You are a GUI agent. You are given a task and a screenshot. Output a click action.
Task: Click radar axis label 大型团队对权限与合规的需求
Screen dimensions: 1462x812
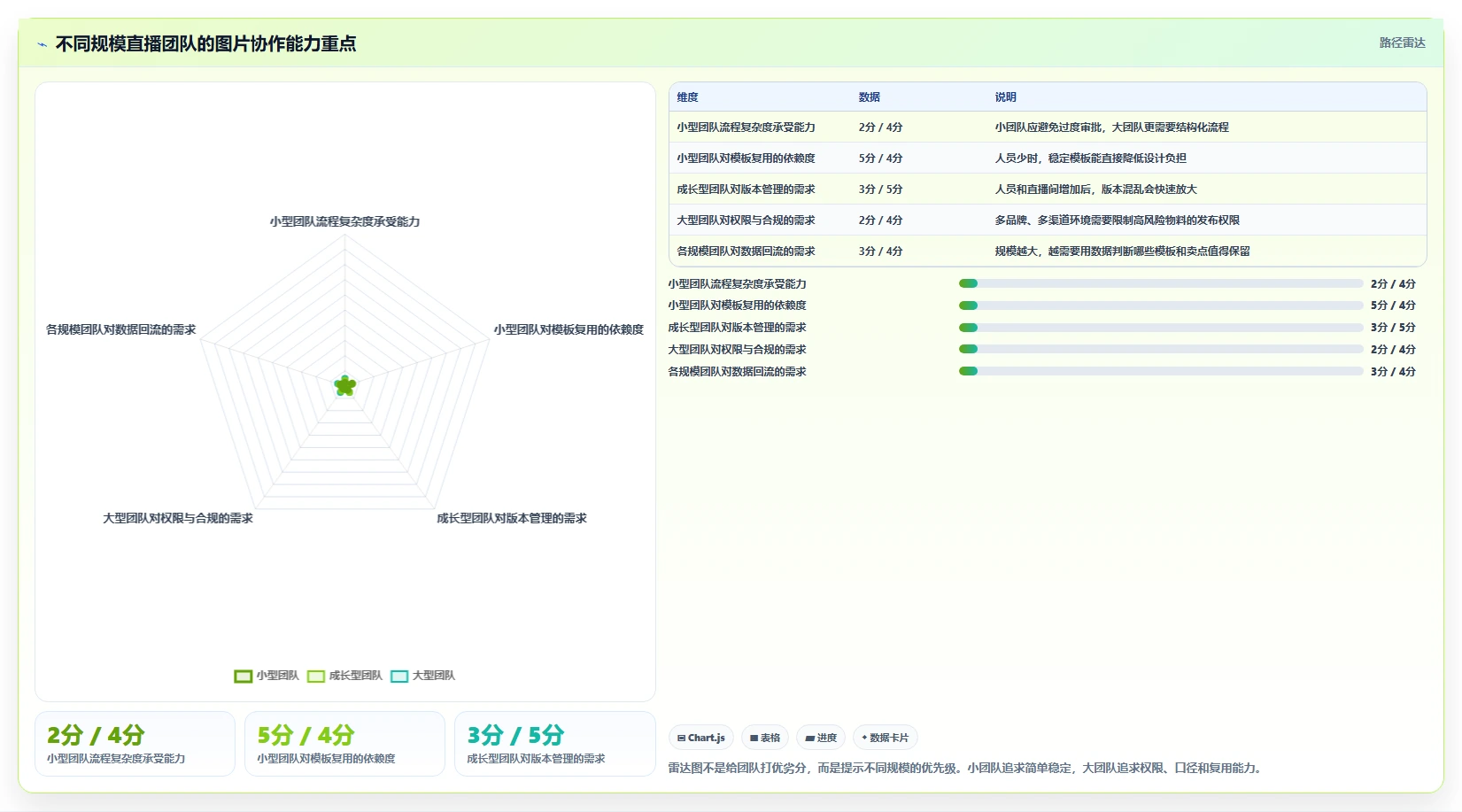click(178, 518)
